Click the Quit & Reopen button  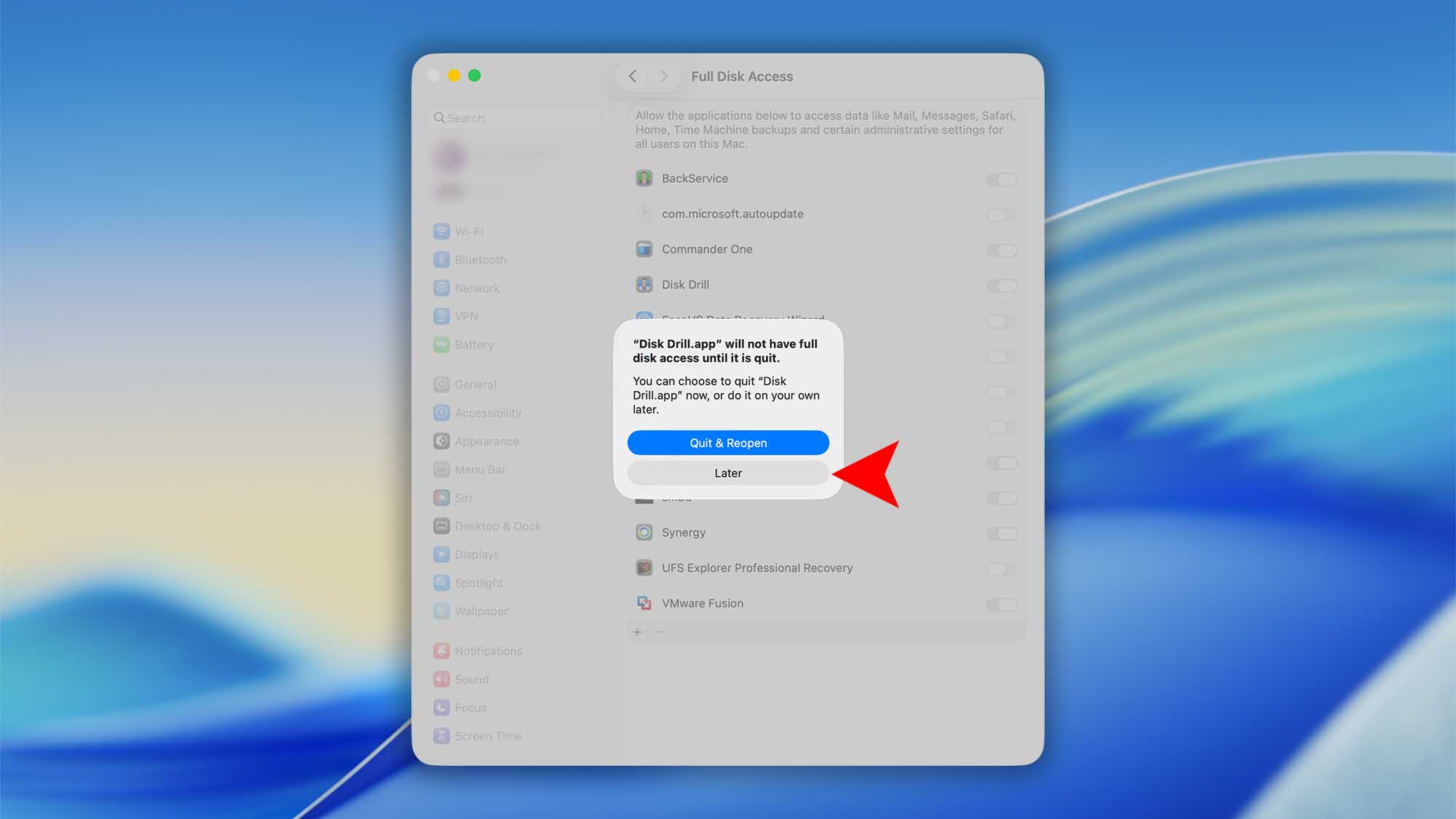(728, 443)
